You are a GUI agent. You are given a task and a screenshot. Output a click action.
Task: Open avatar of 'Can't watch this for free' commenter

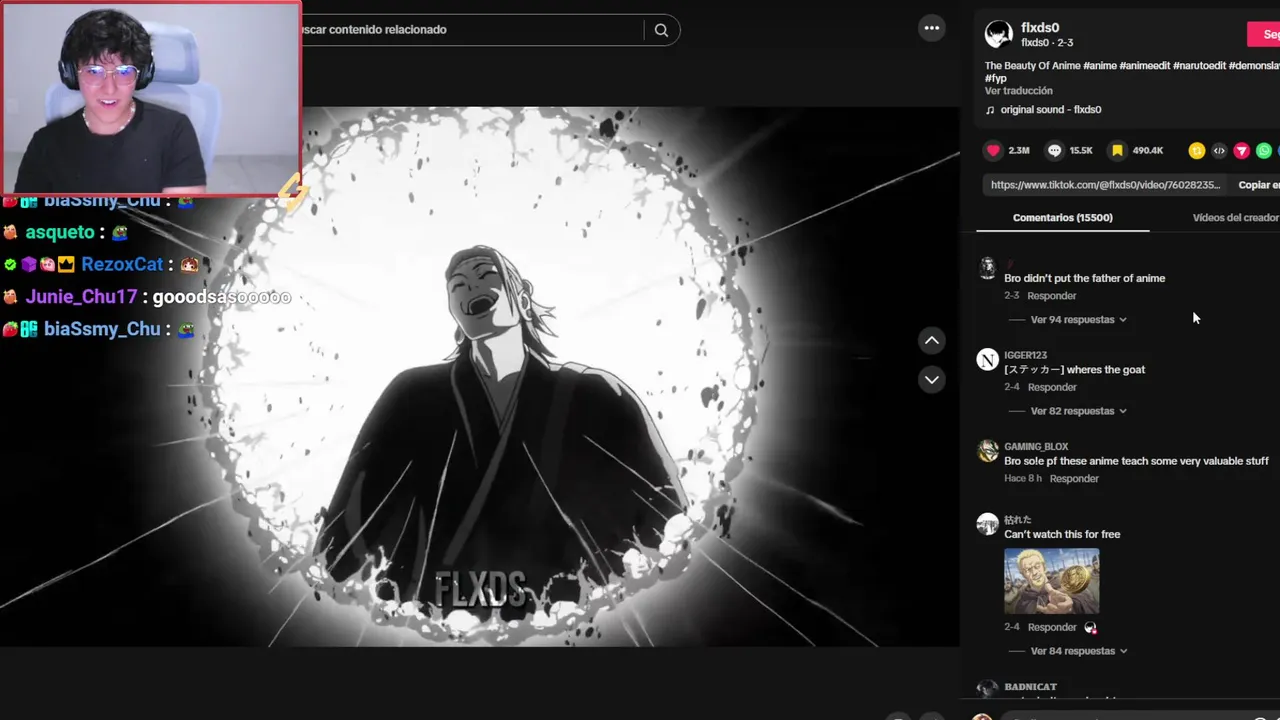[x=987, y=524]
